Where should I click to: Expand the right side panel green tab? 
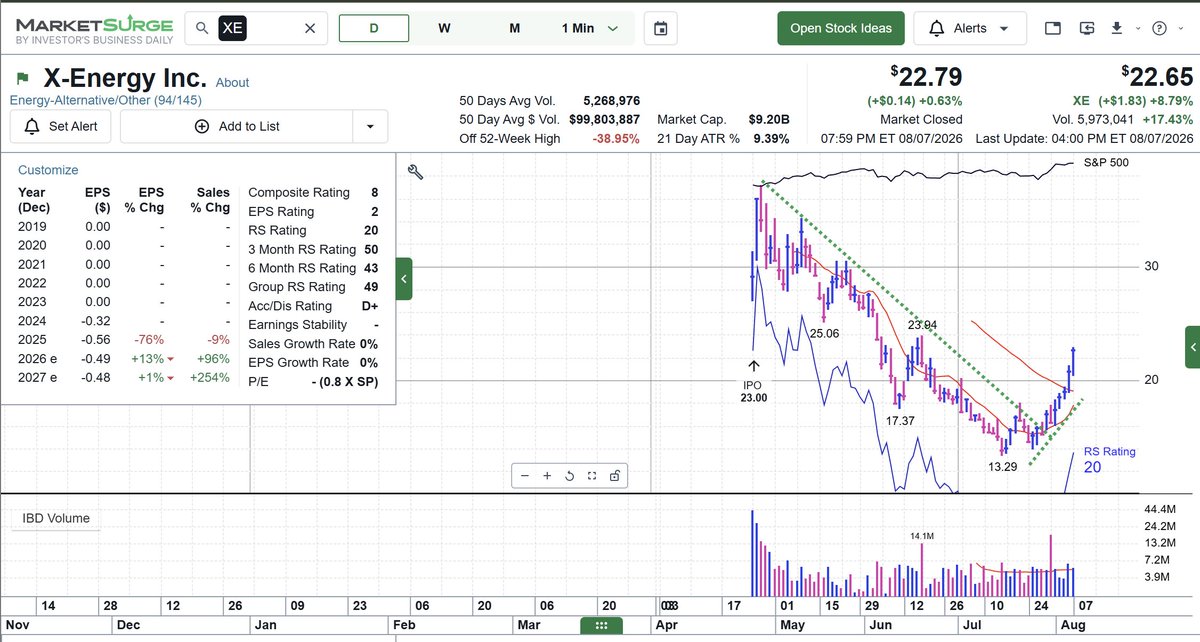tap(1192, 346)
